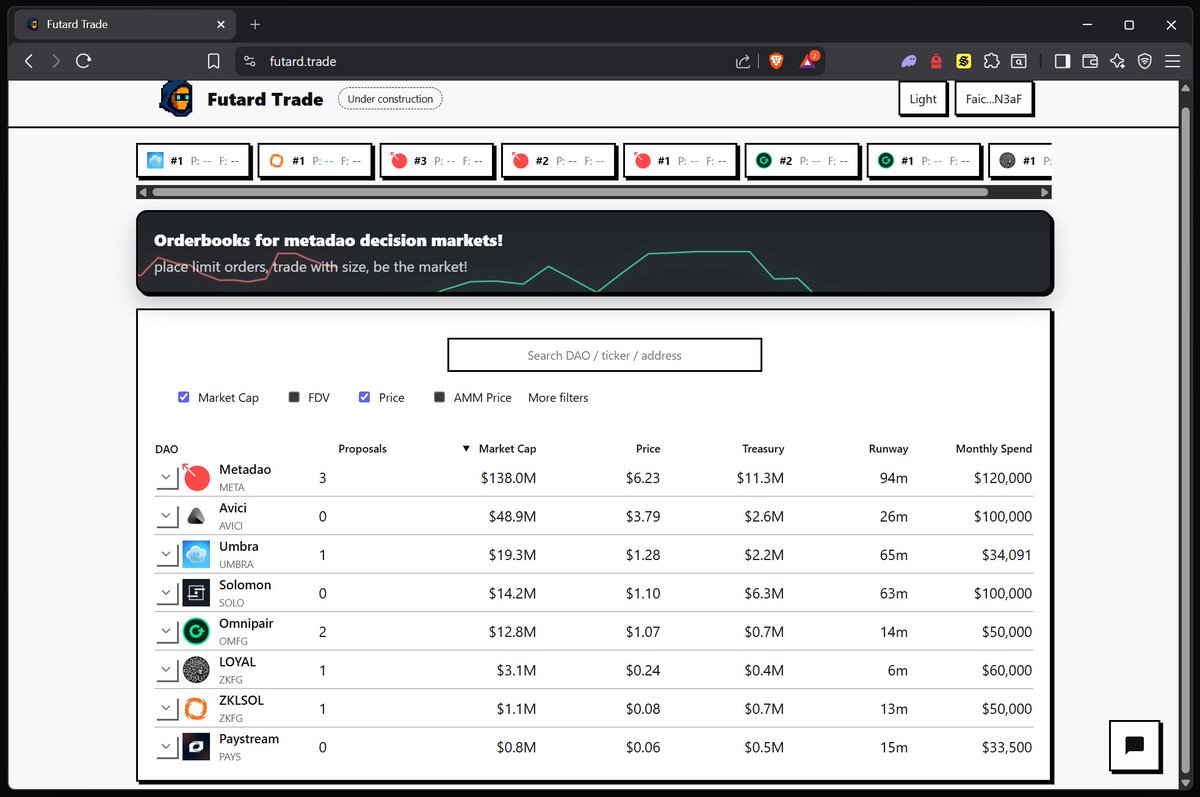Open the Metadao #3 proposal card
The height and width of the screenshot is (797, 1200).
tap(437, 160)
